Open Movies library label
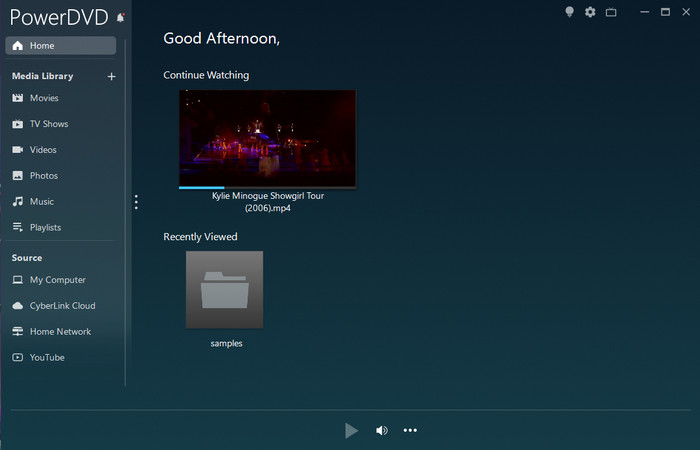The height and width of the screenshot is (450, 700). coord(44,98)
